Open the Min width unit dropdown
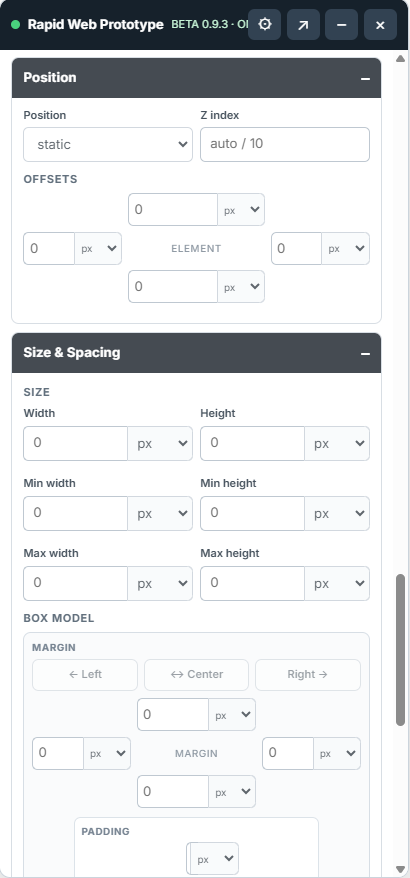The image size is (410, 878). pos(160,513)
